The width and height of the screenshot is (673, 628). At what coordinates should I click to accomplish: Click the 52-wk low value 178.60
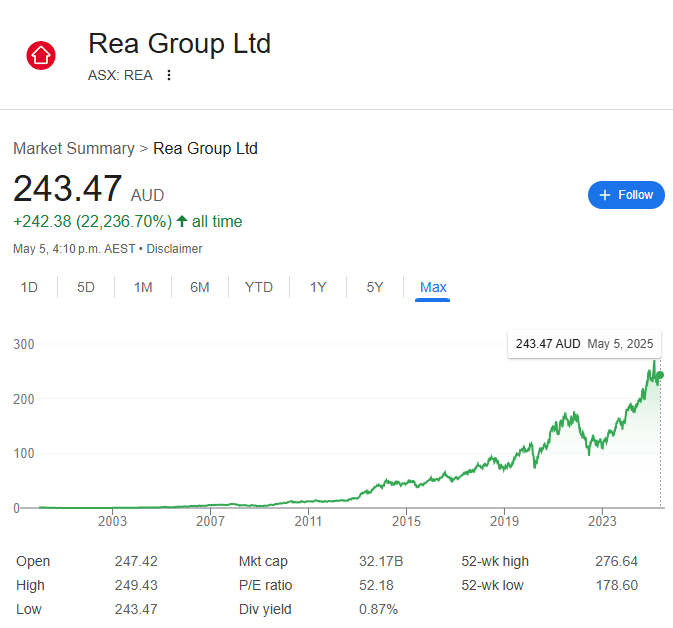[x=617, y=586]
